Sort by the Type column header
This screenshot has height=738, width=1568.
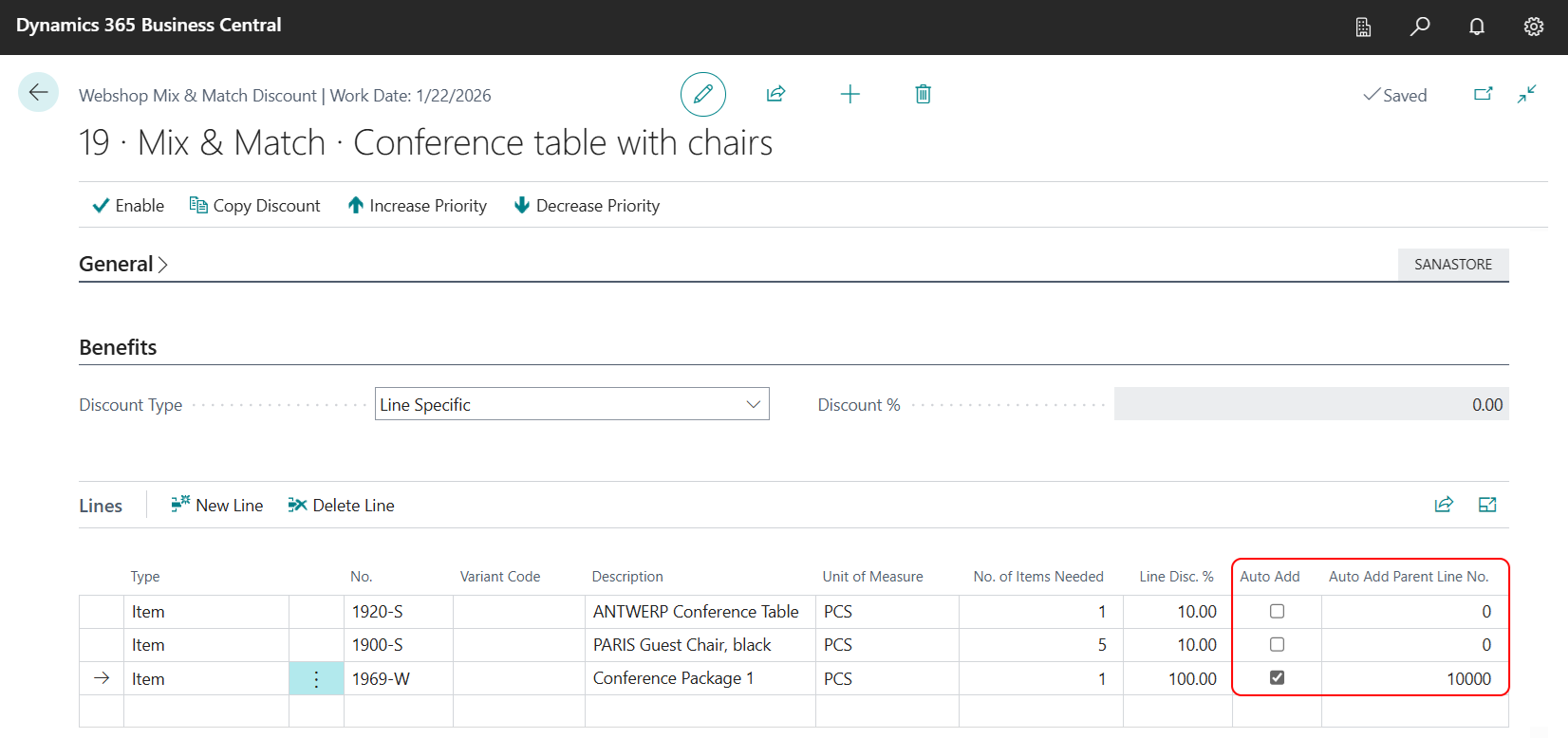145,577
